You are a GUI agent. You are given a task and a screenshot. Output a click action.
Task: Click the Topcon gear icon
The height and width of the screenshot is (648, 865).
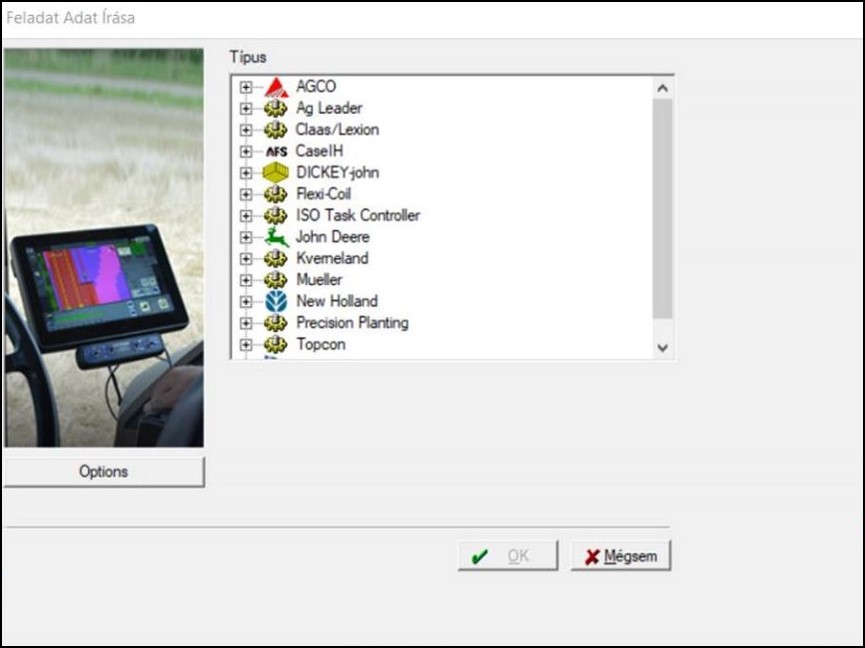tap(276, 345)
